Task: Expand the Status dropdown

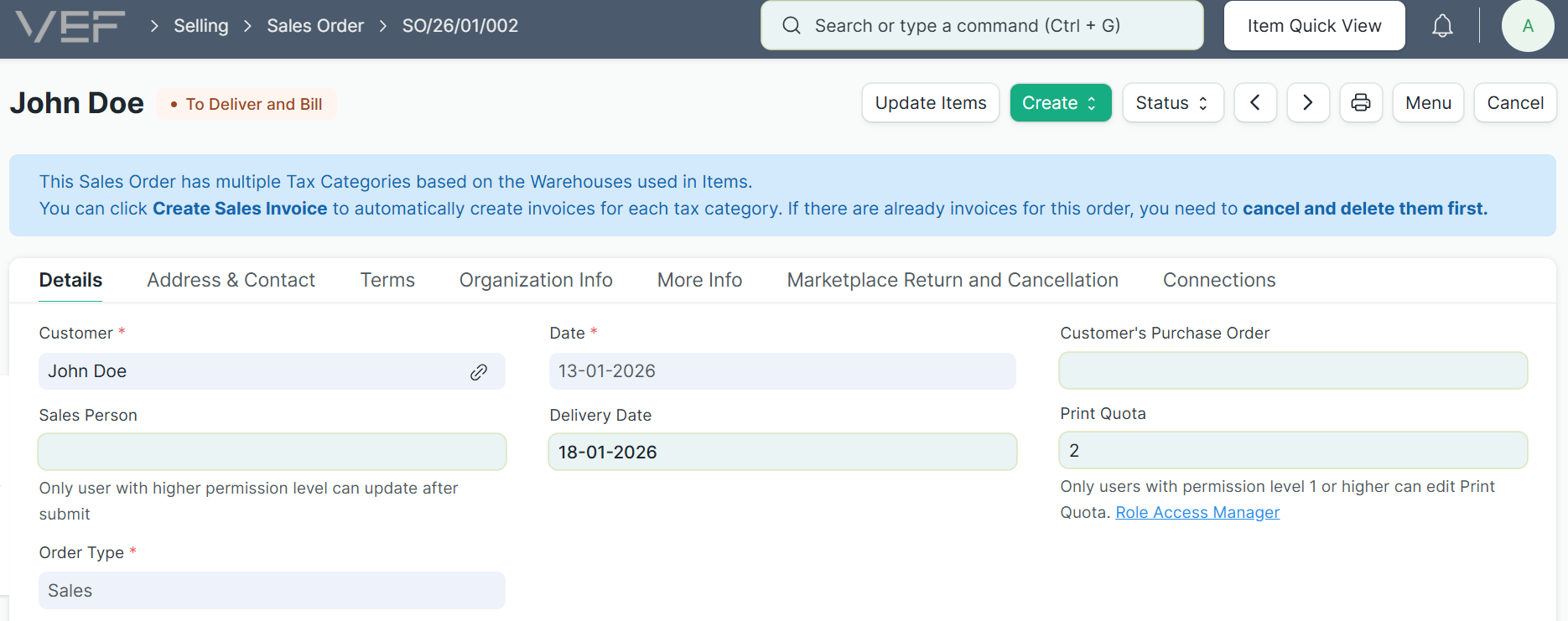Action: click(x=1171, y=103)
